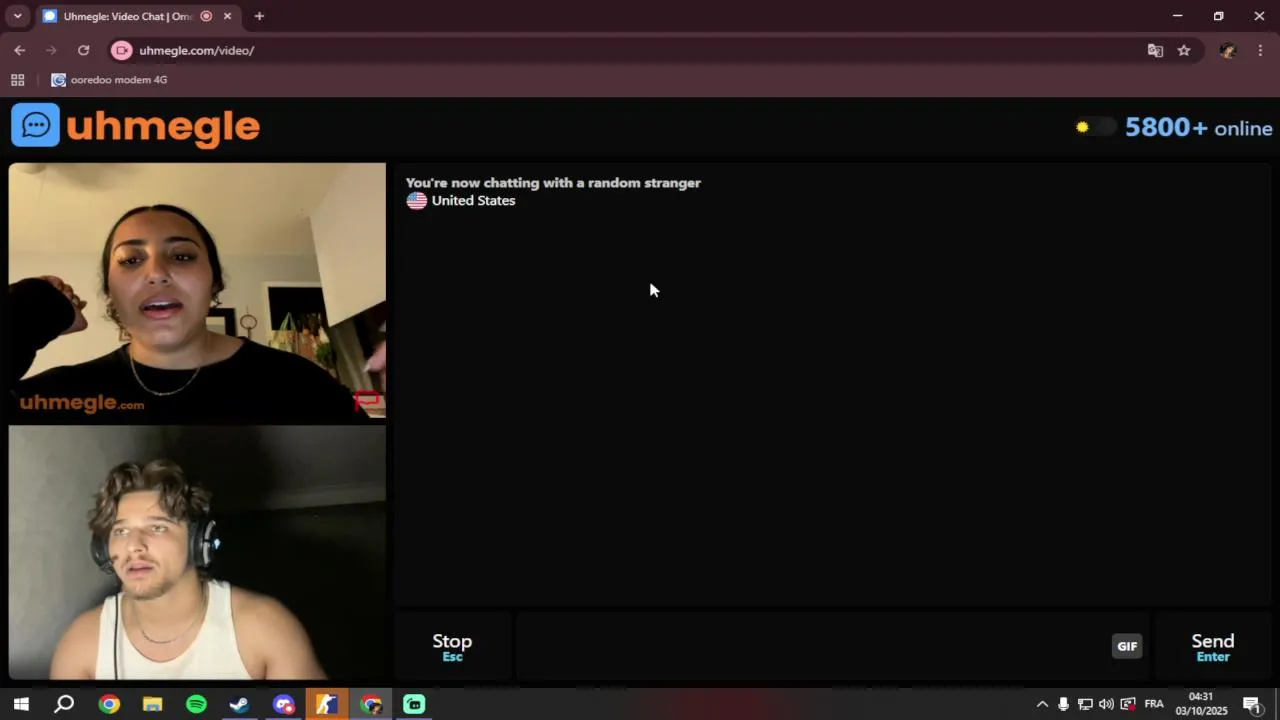Reload the current page
This screenshot has width=1280, height=720.
pyautogui.click(x=83, y=50)
